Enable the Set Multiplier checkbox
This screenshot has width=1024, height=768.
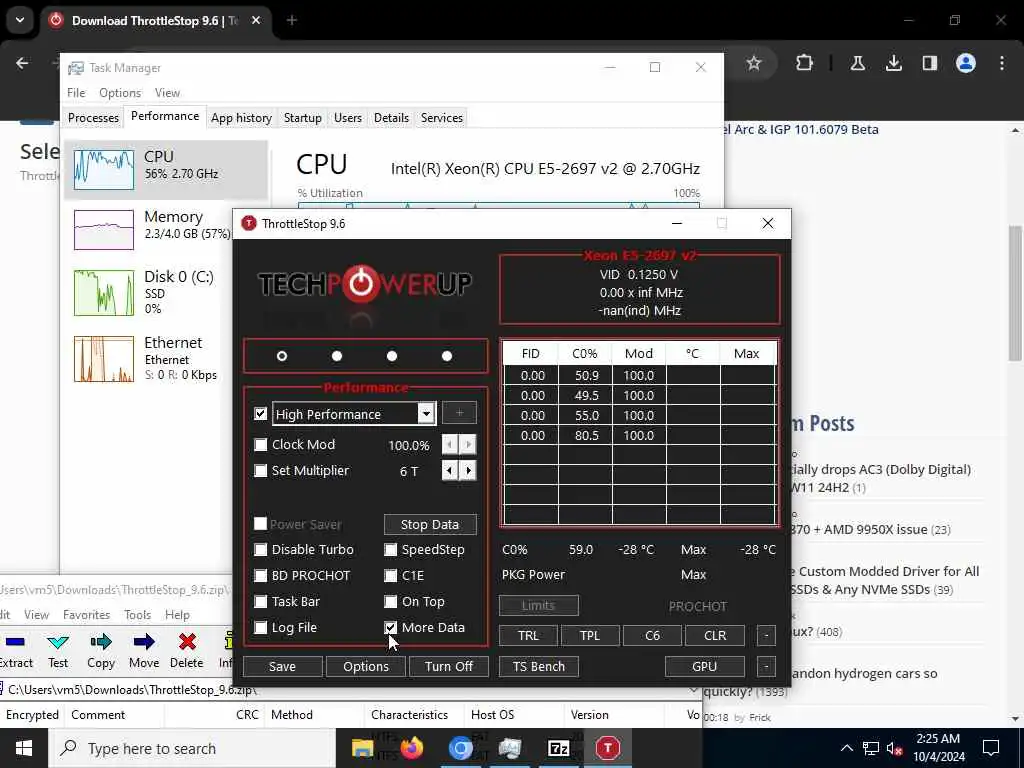tap(261, 471)
